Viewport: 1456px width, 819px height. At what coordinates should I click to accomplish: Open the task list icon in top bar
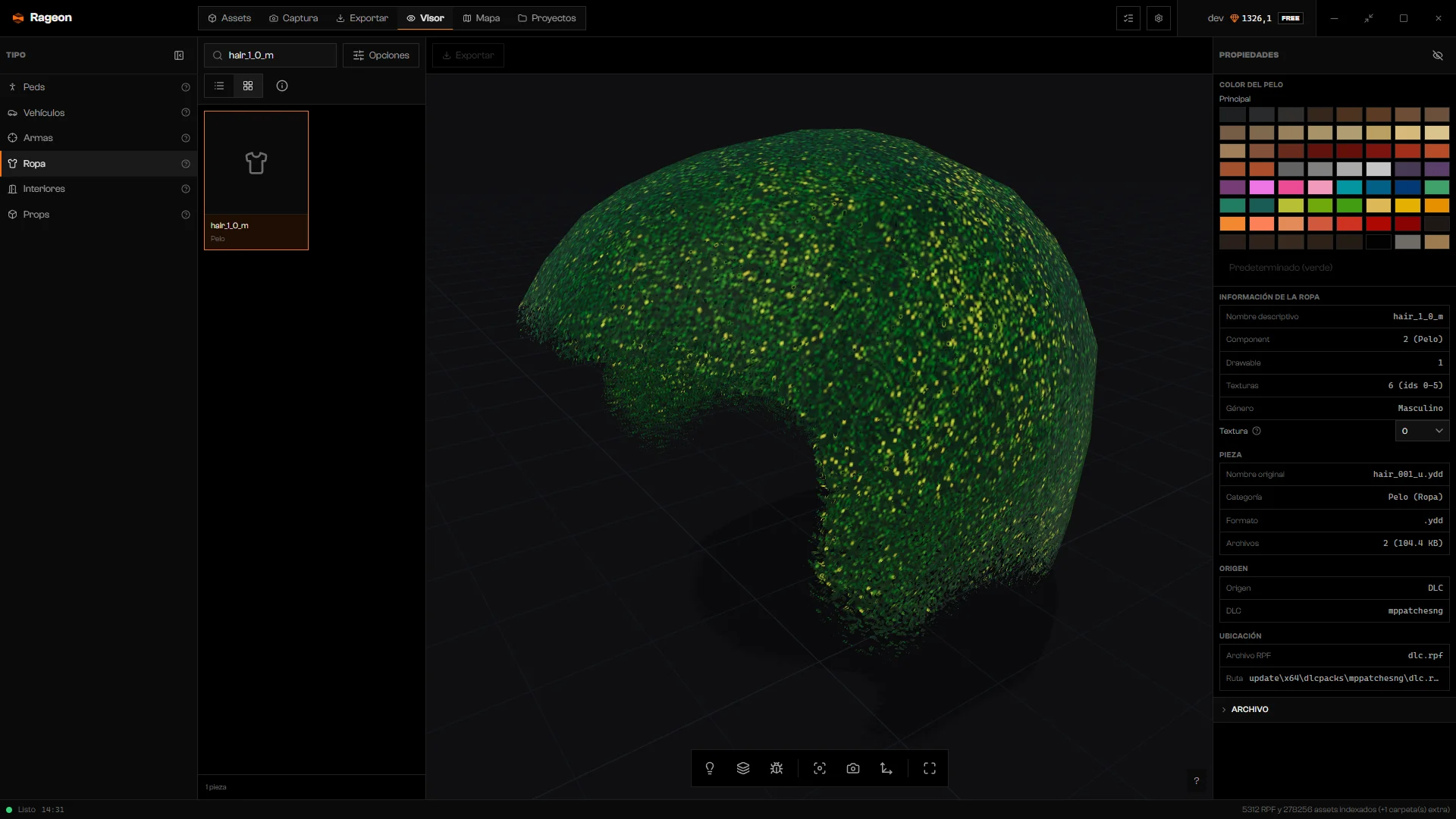pyautogui.click(x=1128, y=18)
